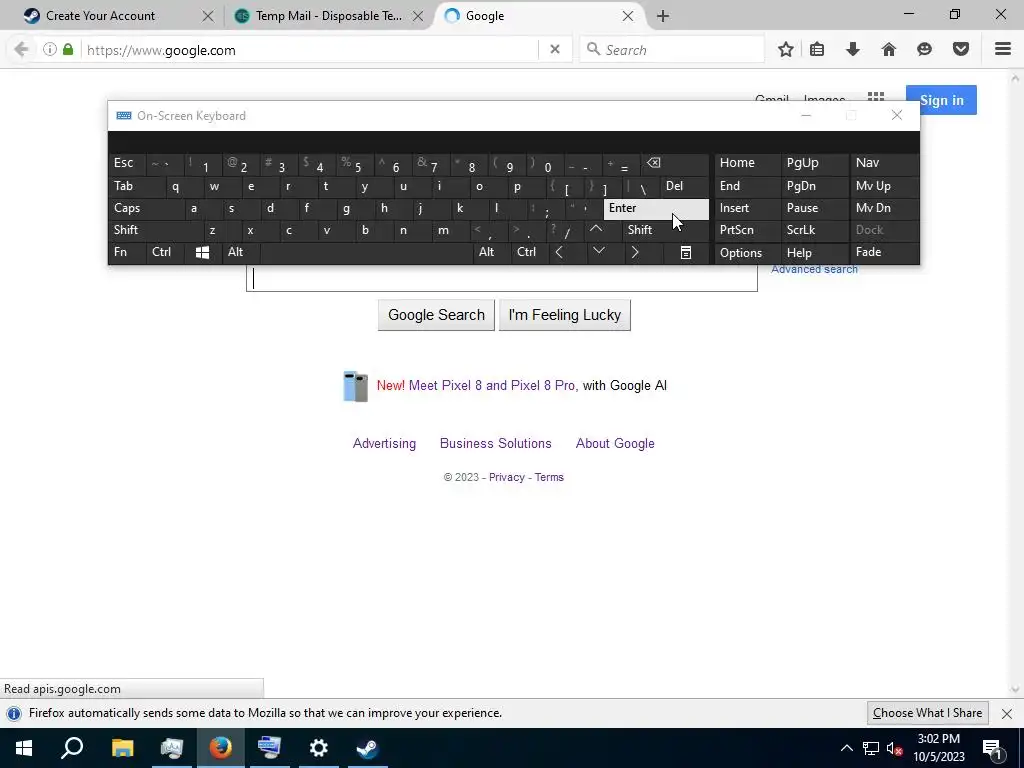
Task: Toggle the left Ctrl key on On-Screen Keyboard
Action: coord(166,252)
